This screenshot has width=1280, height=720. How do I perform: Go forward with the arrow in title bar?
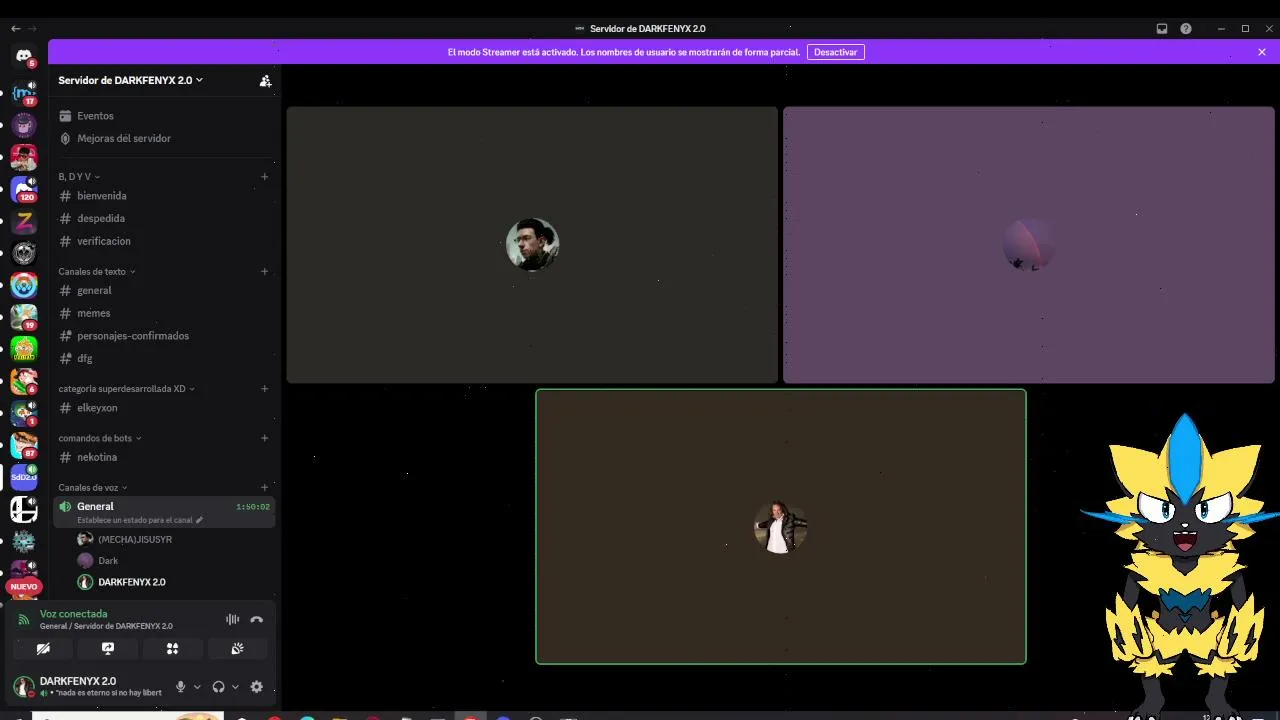click(x=33, y=29)
